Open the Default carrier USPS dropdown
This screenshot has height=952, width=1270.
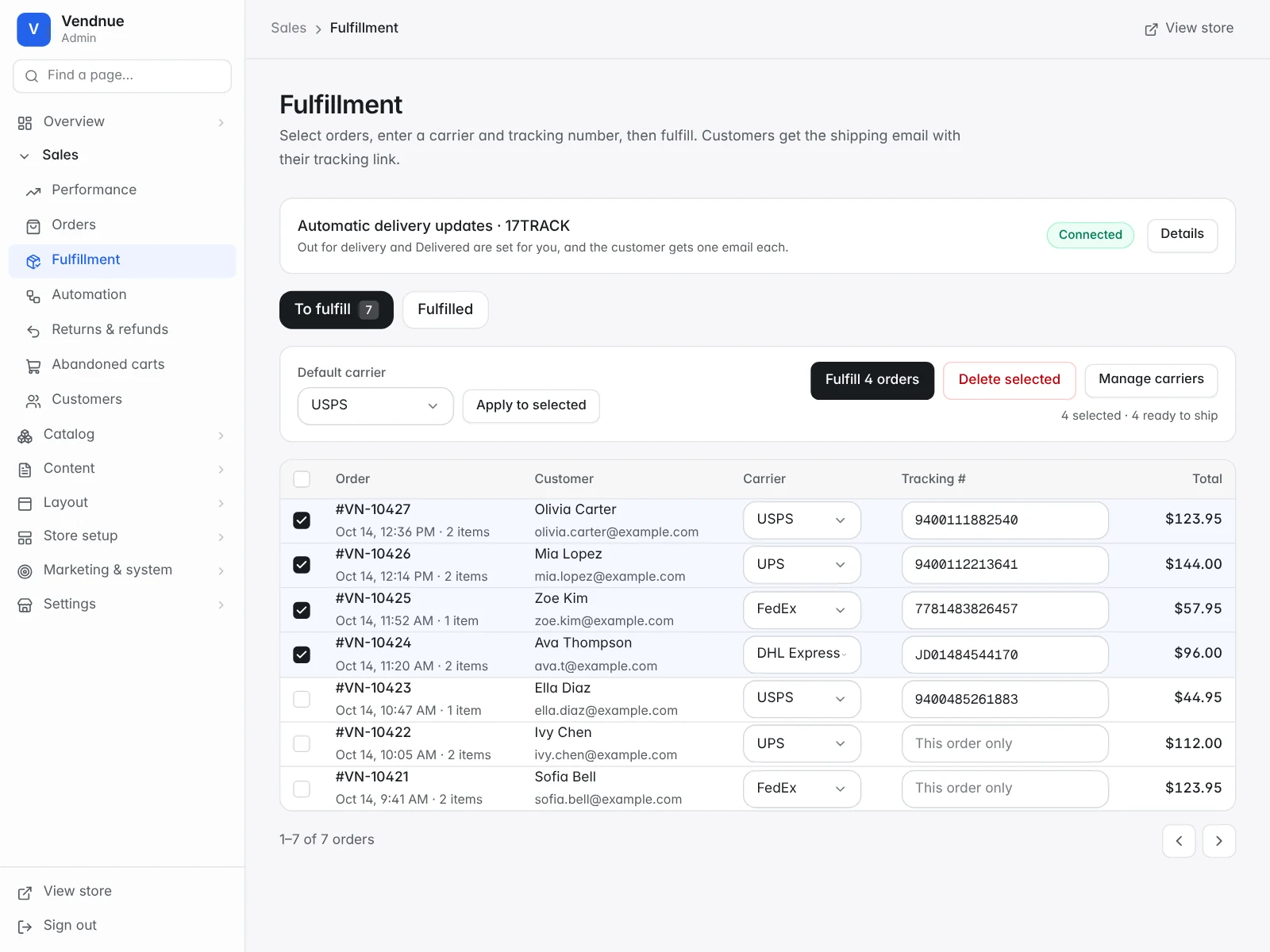point(375,405)
